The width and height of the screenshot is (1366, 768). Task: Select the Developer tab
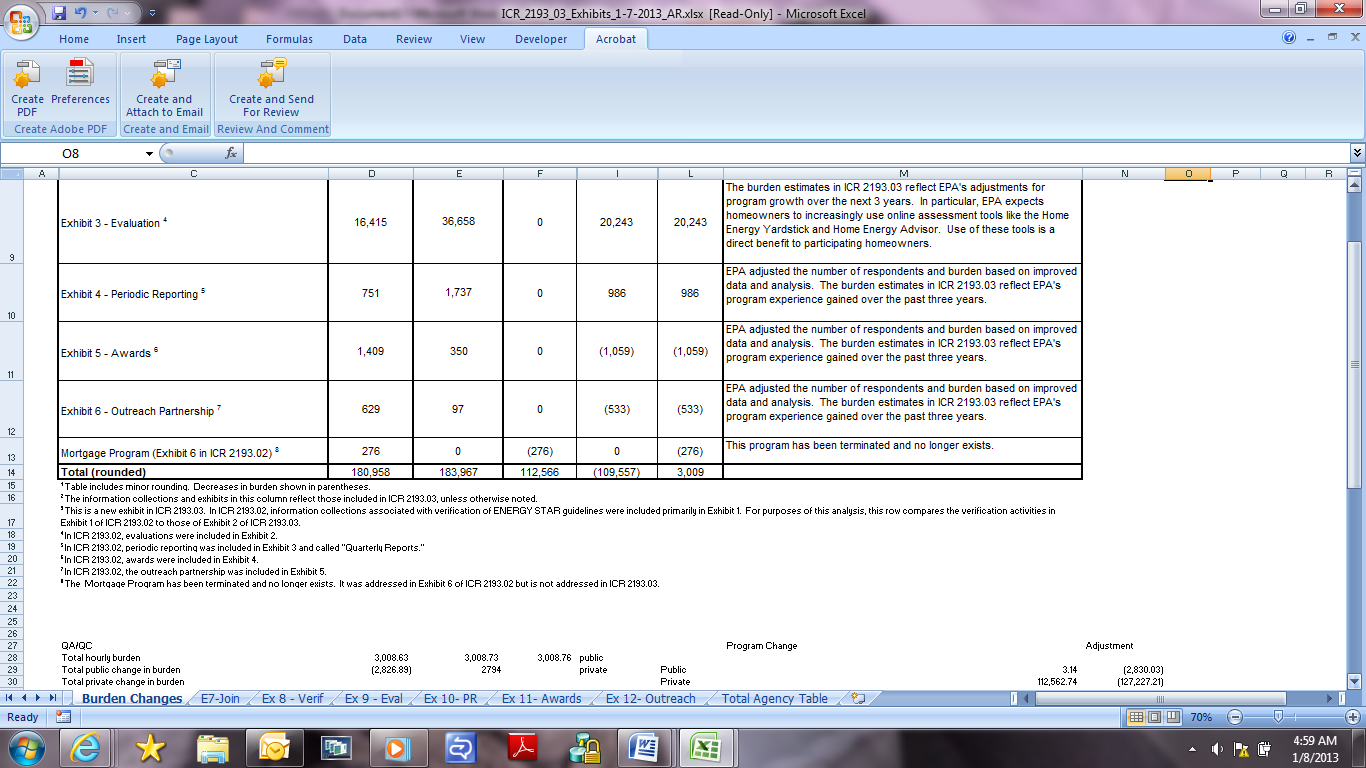541,39
